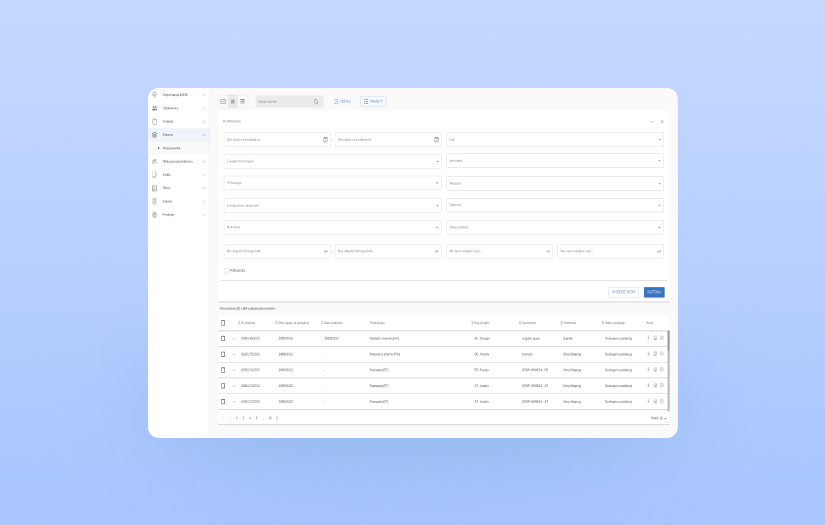
Task: Click the Technologia column header
Action: pos(377,322)
